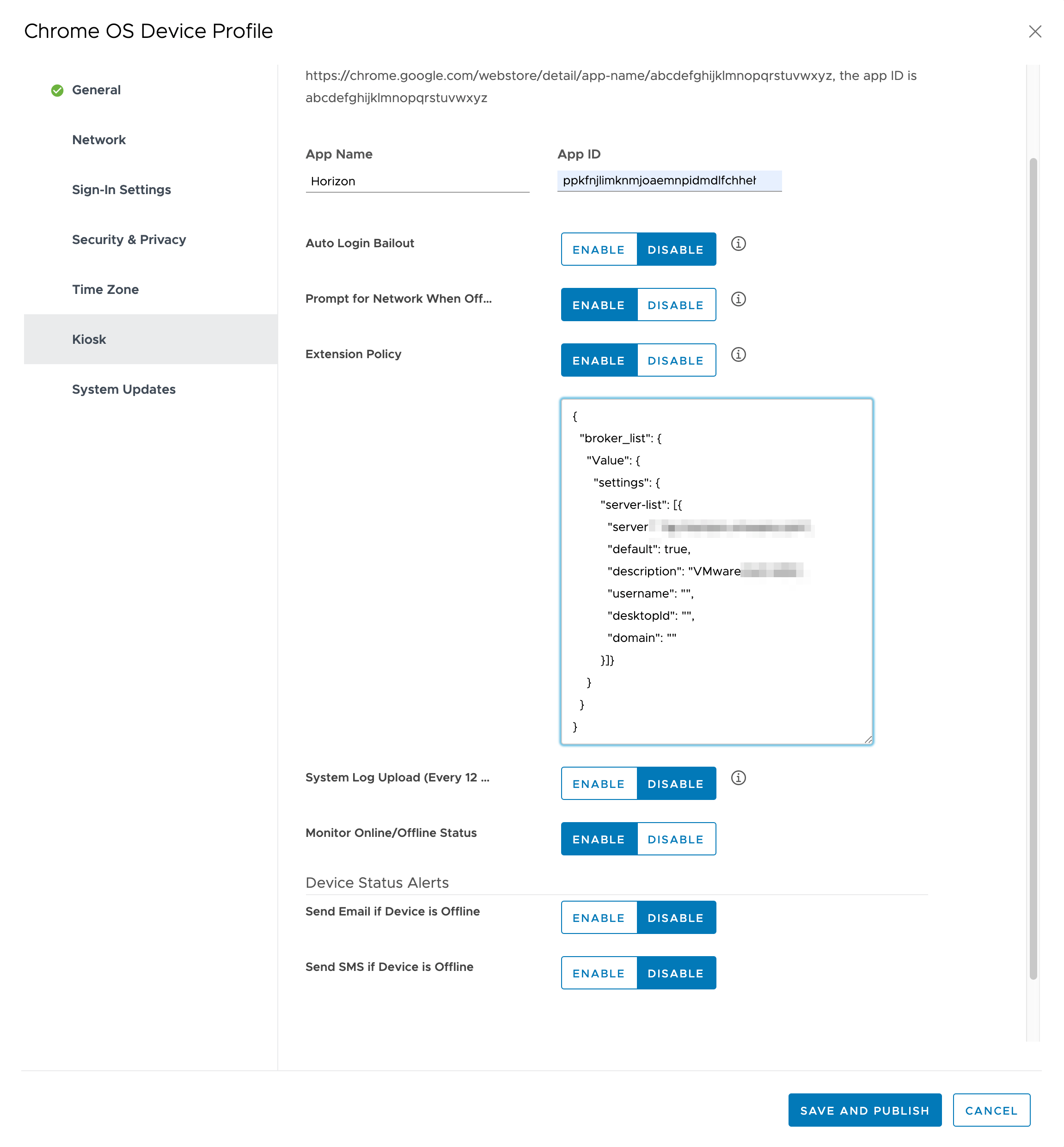Enable Send SMS if Device is Offline
The height and width of the screenshot is (1147, 1064).
[599, 973]
